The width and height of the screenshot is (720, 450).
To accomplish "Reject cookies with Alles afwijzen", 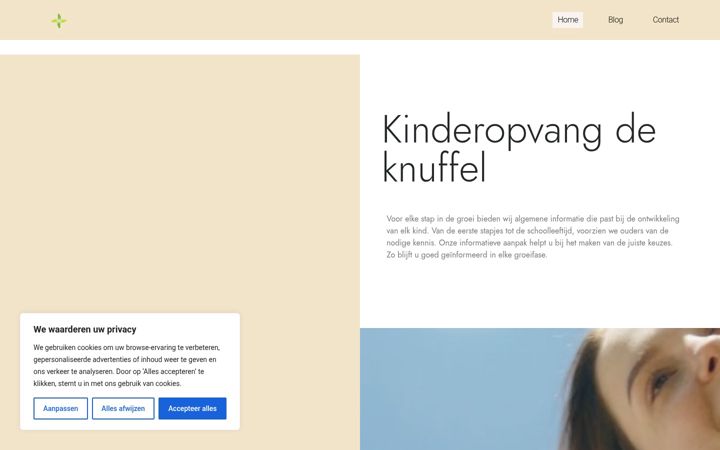I will coord(123,408).
